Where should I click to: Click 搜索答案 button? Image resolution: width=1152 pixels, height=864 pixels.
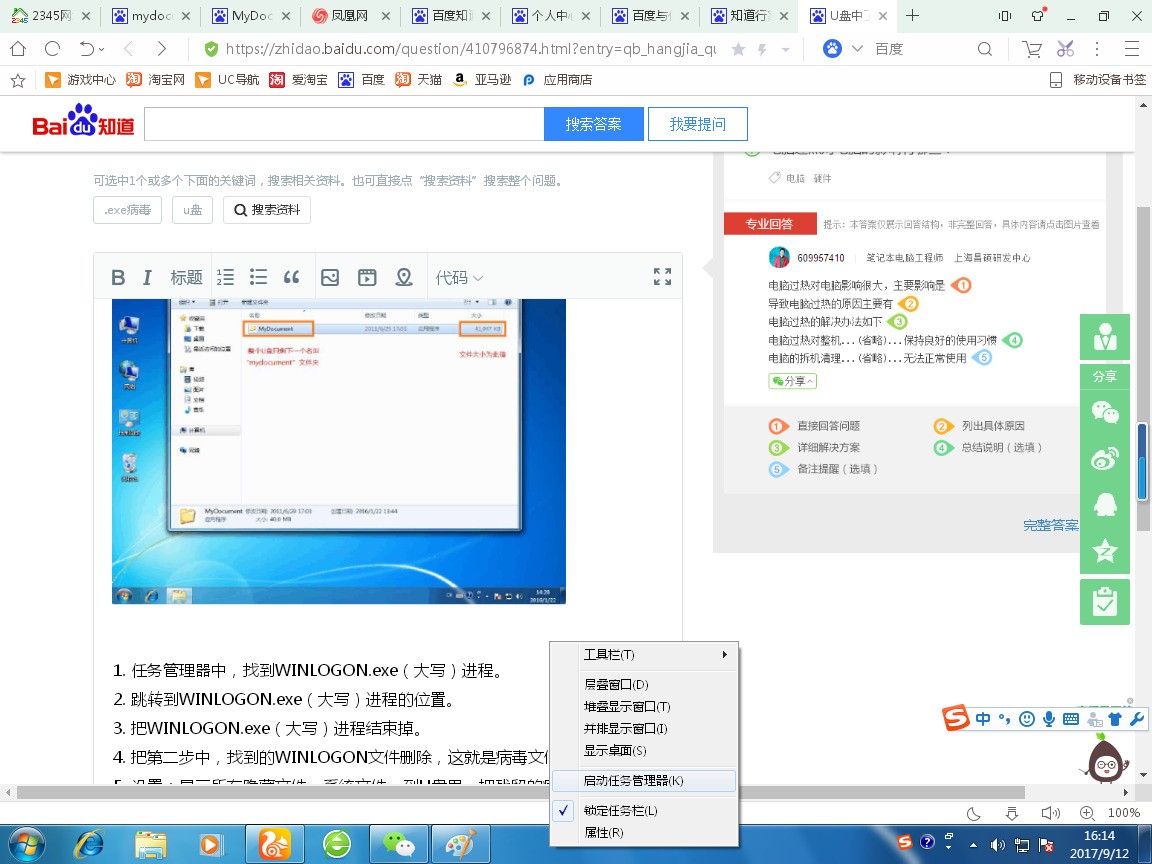594,124
